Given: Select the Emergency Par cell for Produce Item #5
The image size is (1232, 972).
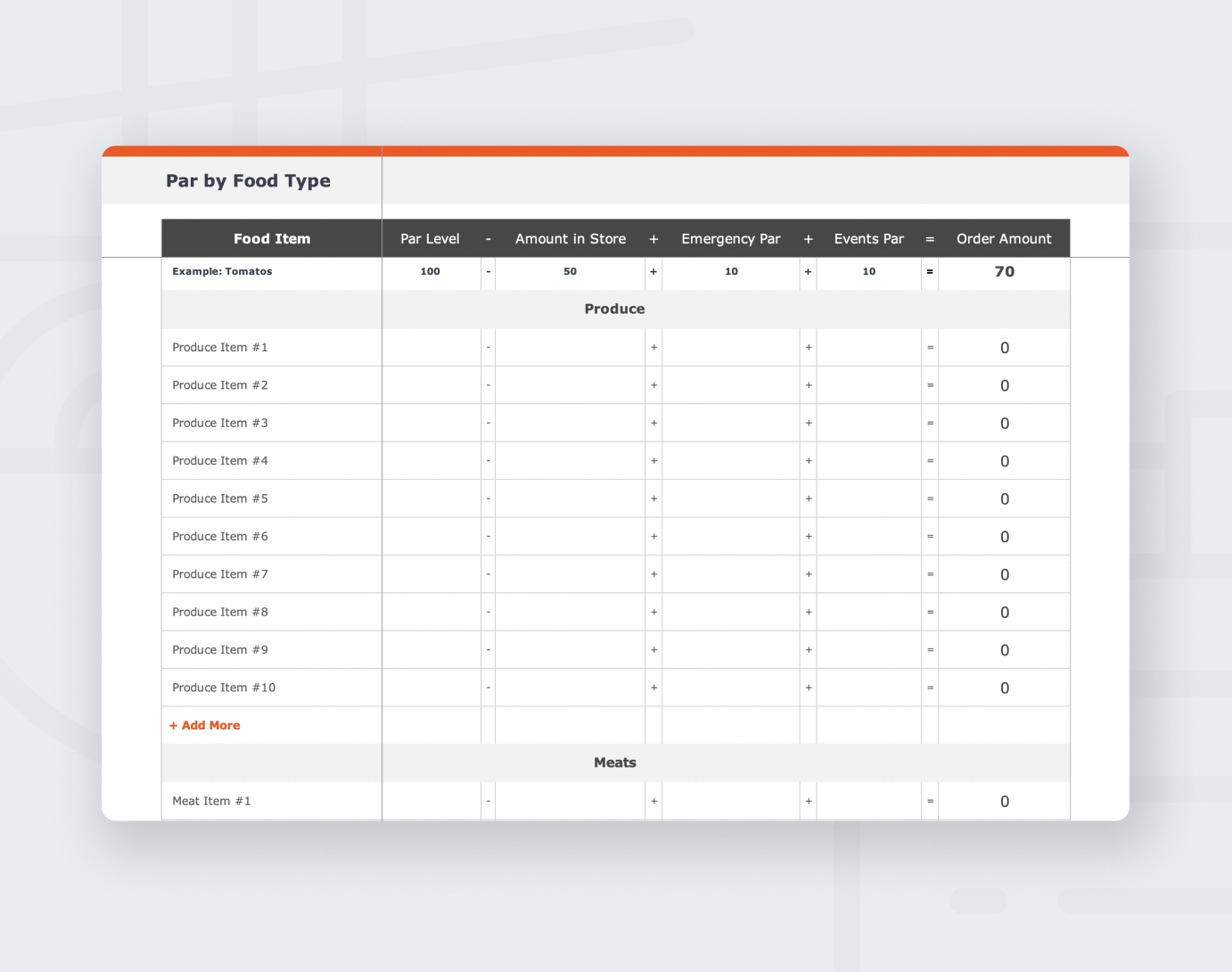Looking at the screenshot, I should click(730, 498).
